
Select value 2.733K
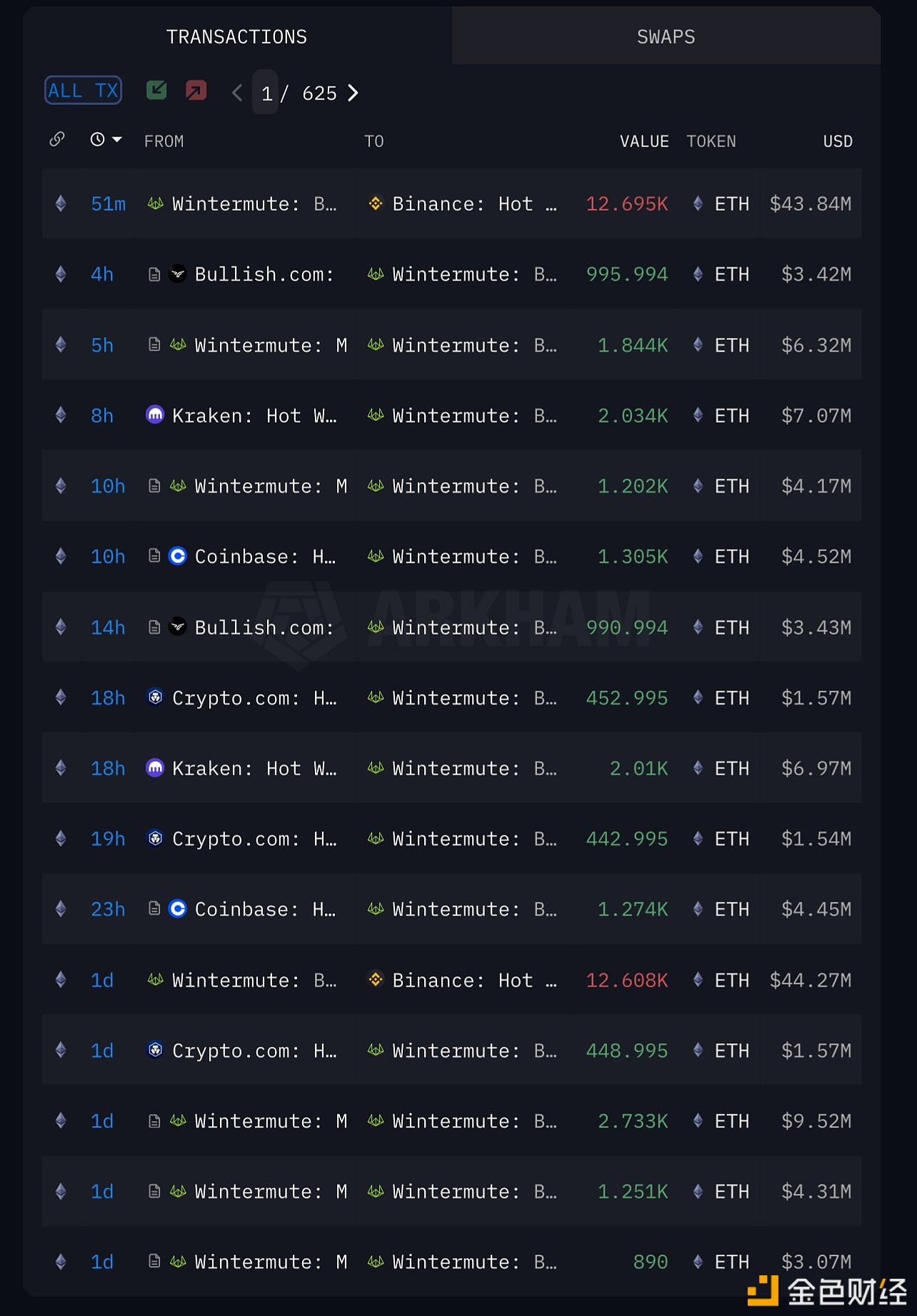click(x=633, y=1121)
